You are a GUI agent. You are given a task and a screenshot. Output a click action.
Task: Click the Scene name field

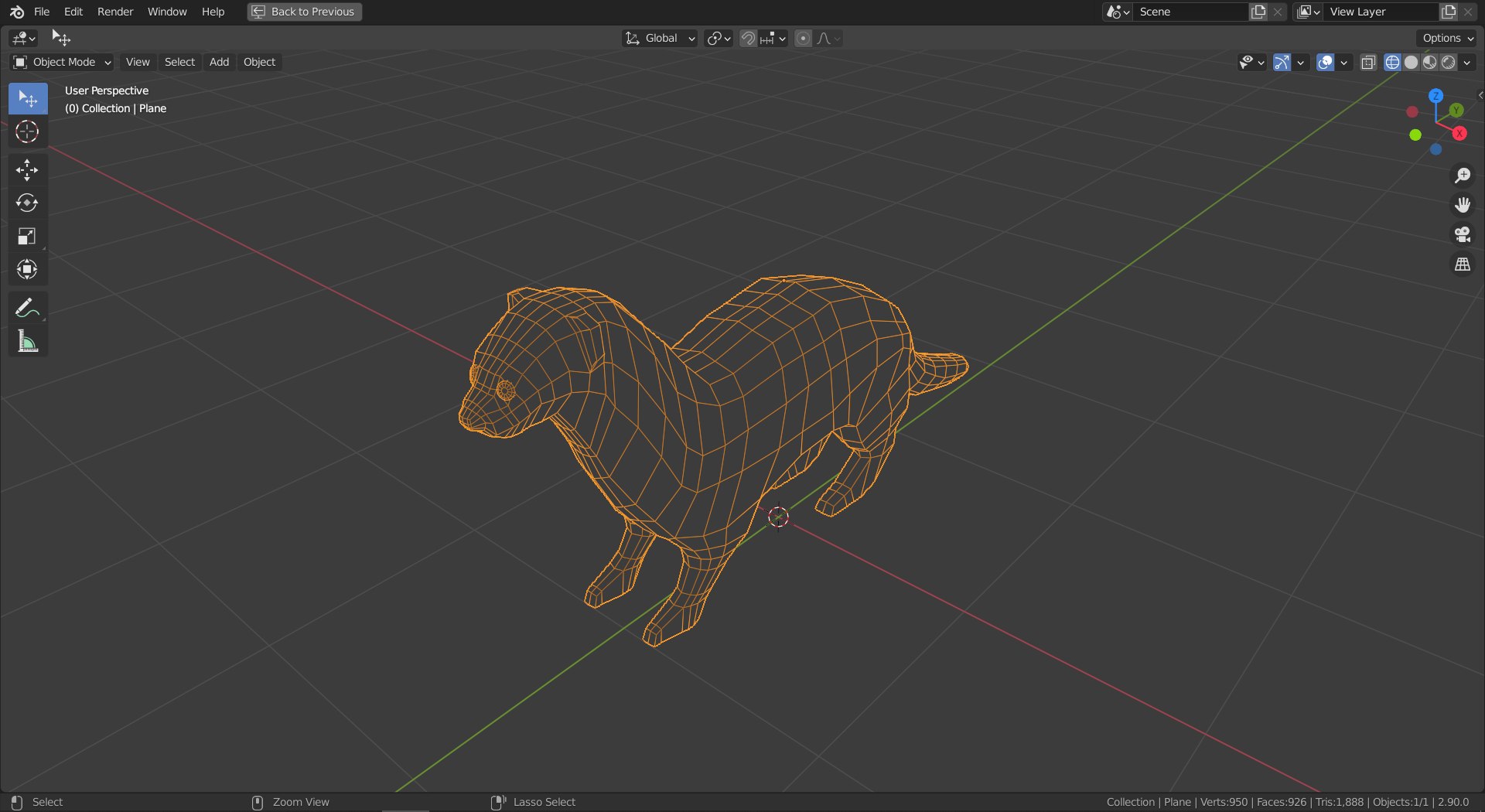click(x=1191, y=12)
